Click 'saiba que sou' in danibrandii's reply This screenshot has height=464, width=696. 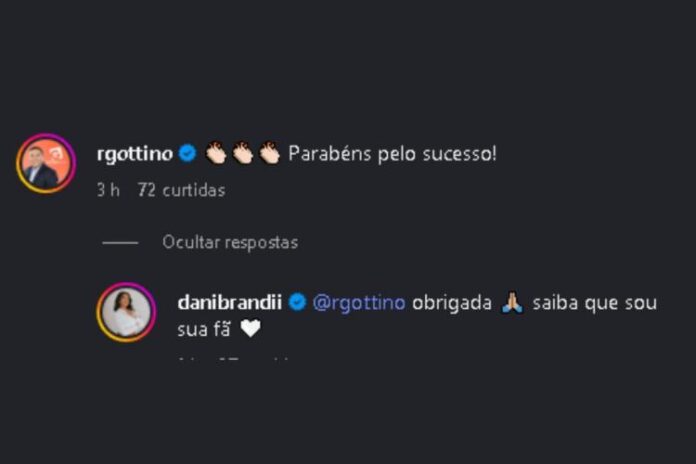594,303
